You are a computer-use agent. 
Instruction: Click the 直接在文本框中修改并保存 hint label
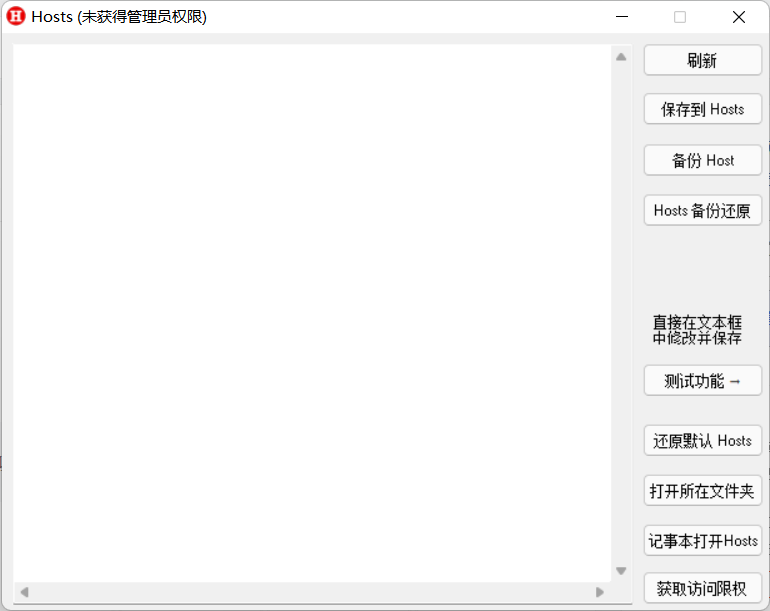[x=697, y=330]
